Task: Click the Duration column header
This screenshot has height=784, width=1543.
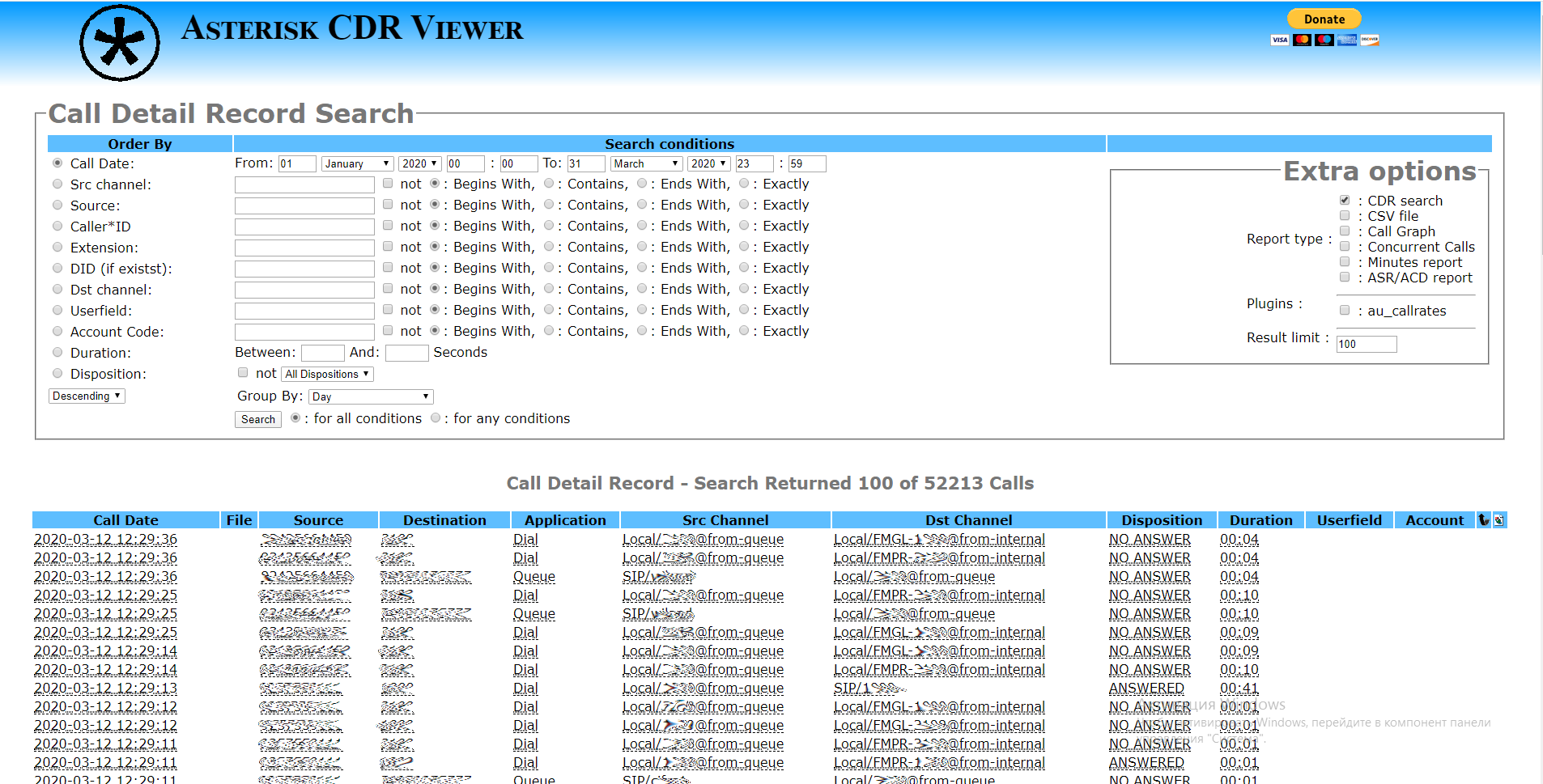Action: (x=1261, y=520)
